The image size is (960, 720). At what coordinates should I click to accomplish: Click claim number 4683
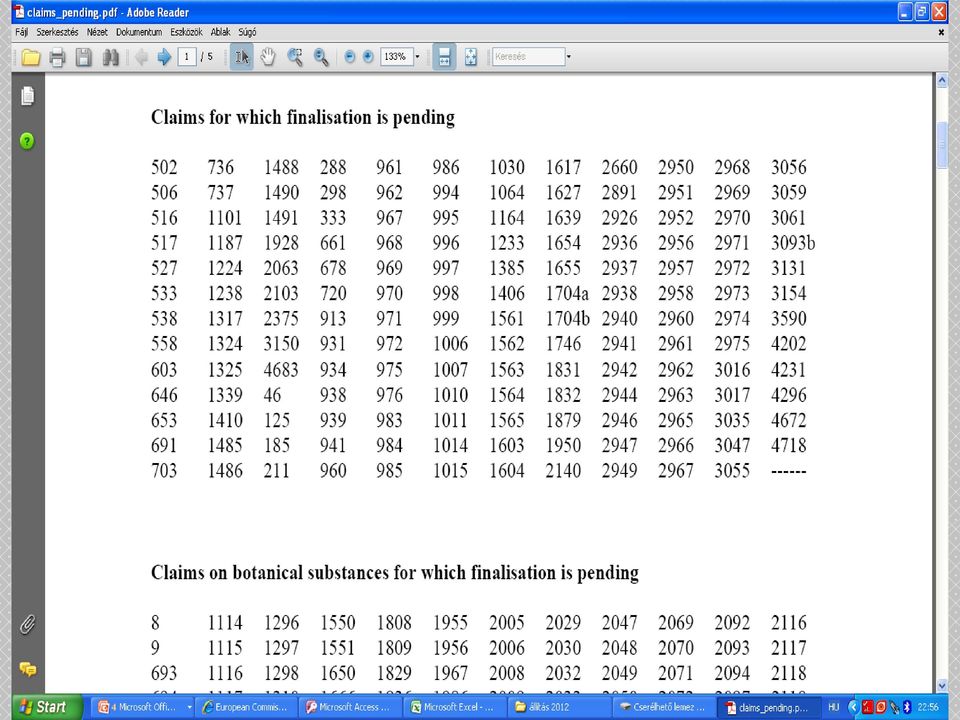pos(280,369)
